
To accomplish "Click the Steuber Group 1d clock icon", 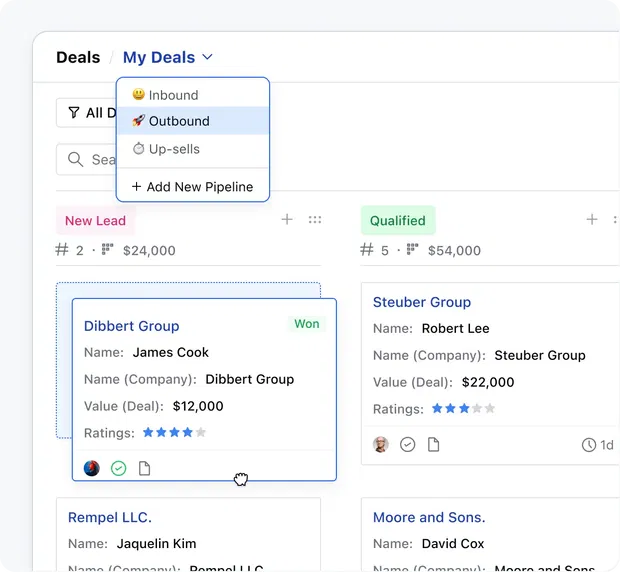I will point(589,445).
